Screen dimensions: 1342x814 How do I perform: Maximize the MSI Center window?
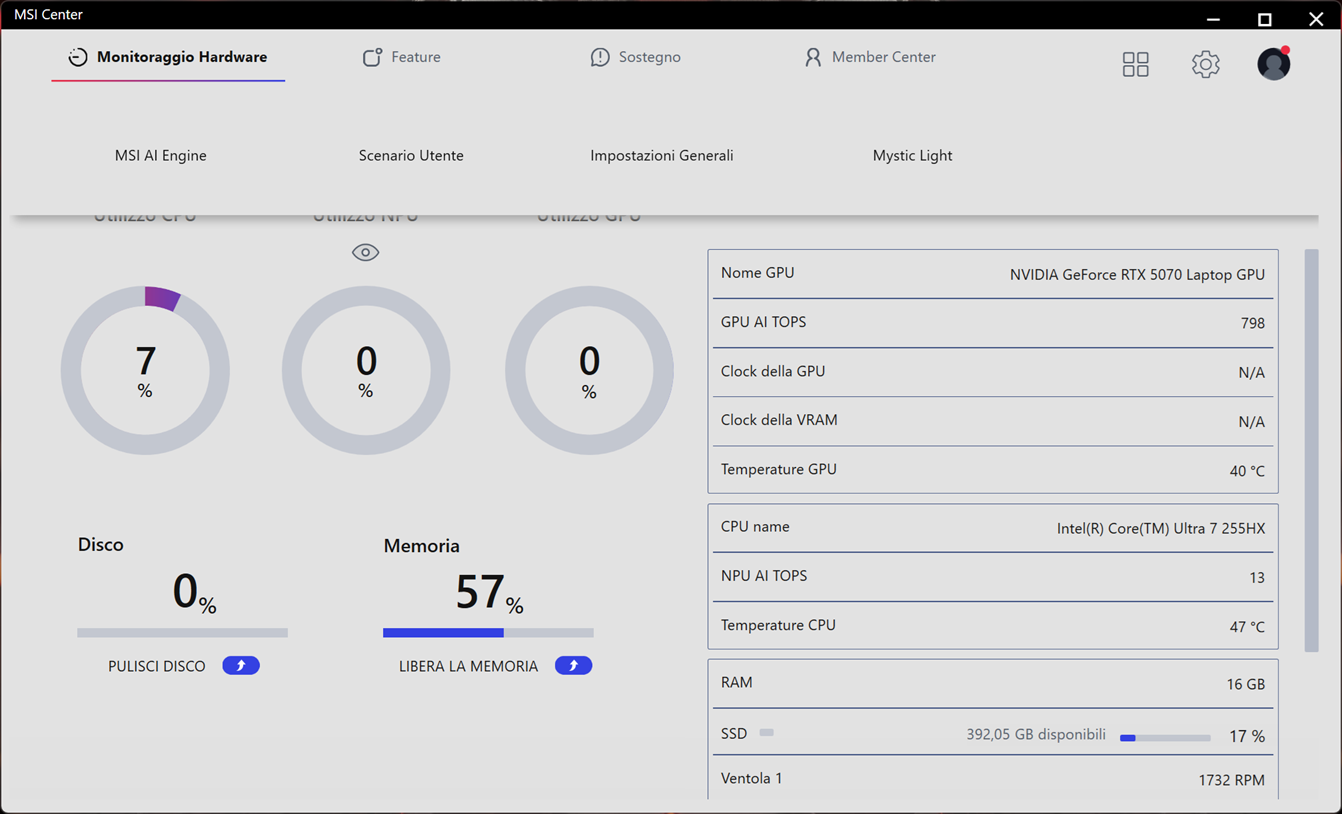click(x=1264, y=18)
